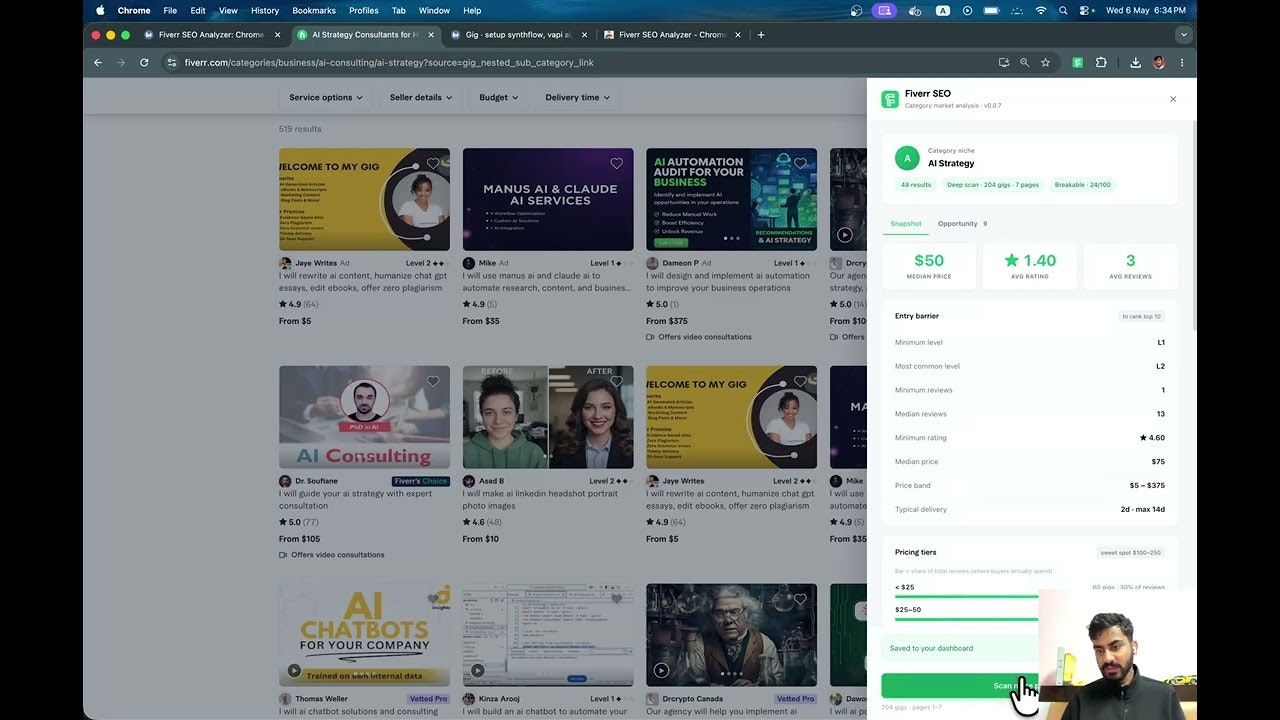Open macOS Spotlight search
The image size is (1280, 720).
coord(1063,10)
